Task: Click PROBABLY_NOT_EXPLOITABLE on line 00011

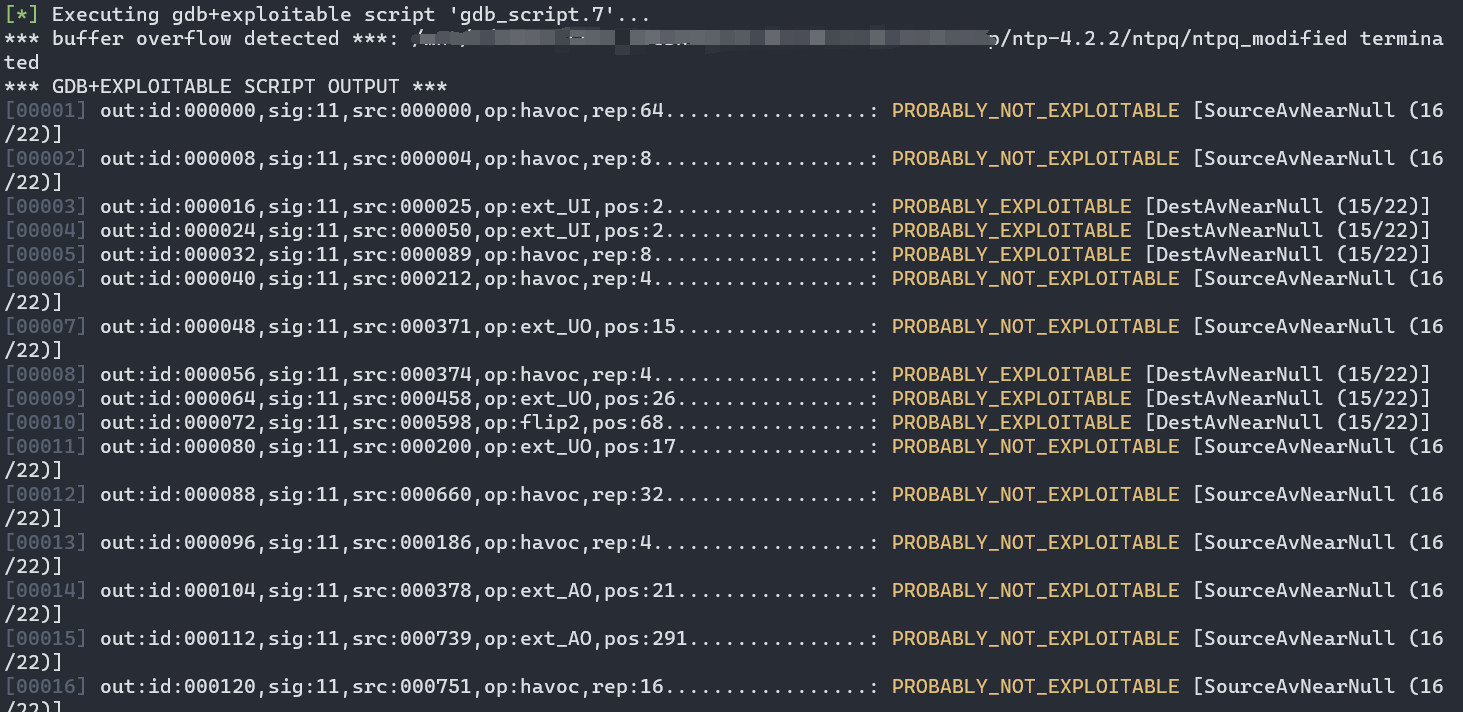Action: pyautogui.click(x=1036, y=447)
